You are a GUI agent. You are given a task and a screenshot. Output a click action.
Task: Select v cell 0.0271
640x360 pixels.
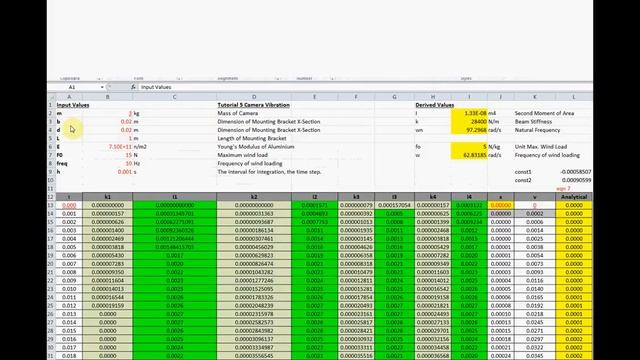535,331
